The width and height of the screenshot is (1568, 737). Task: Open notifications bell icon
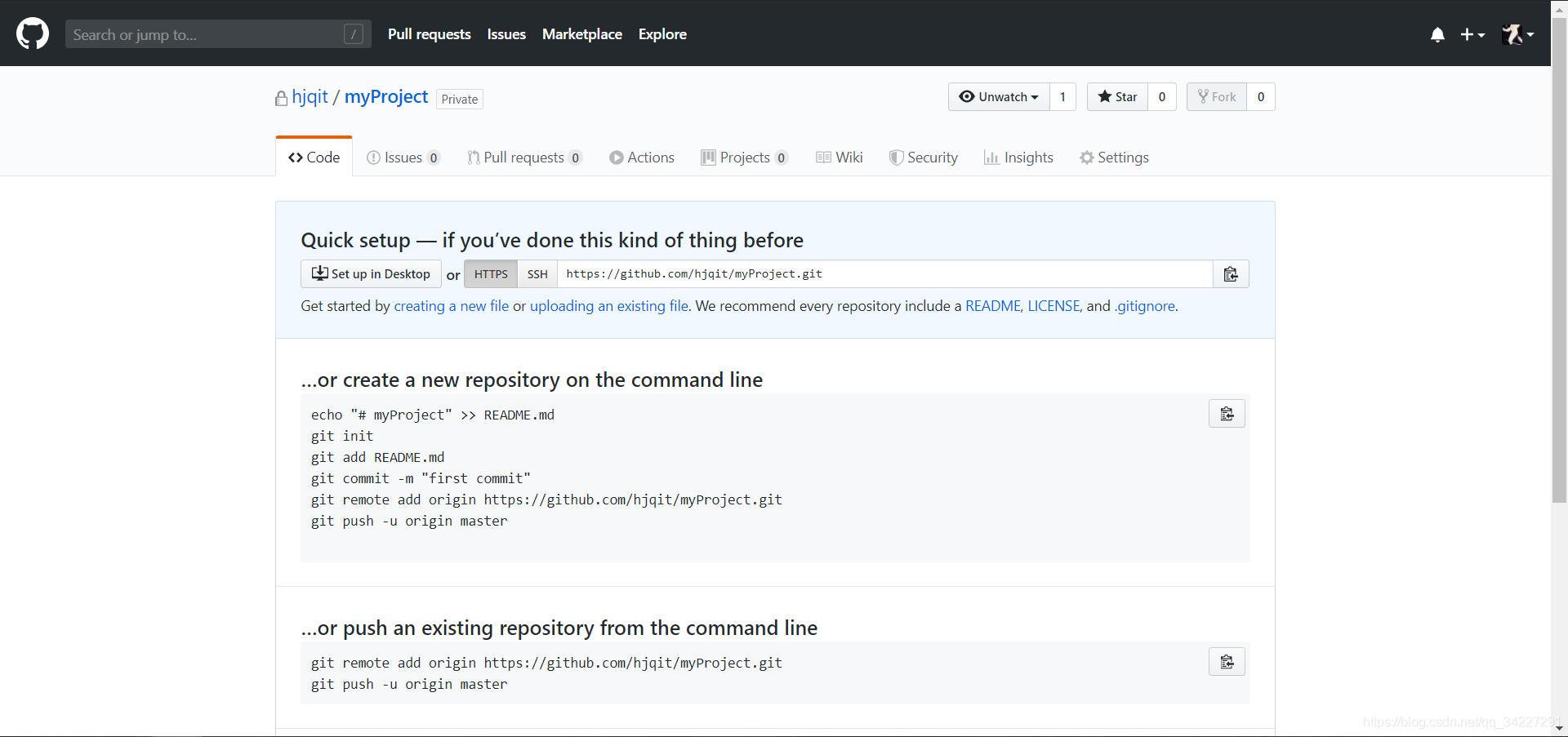(1437, 34)
